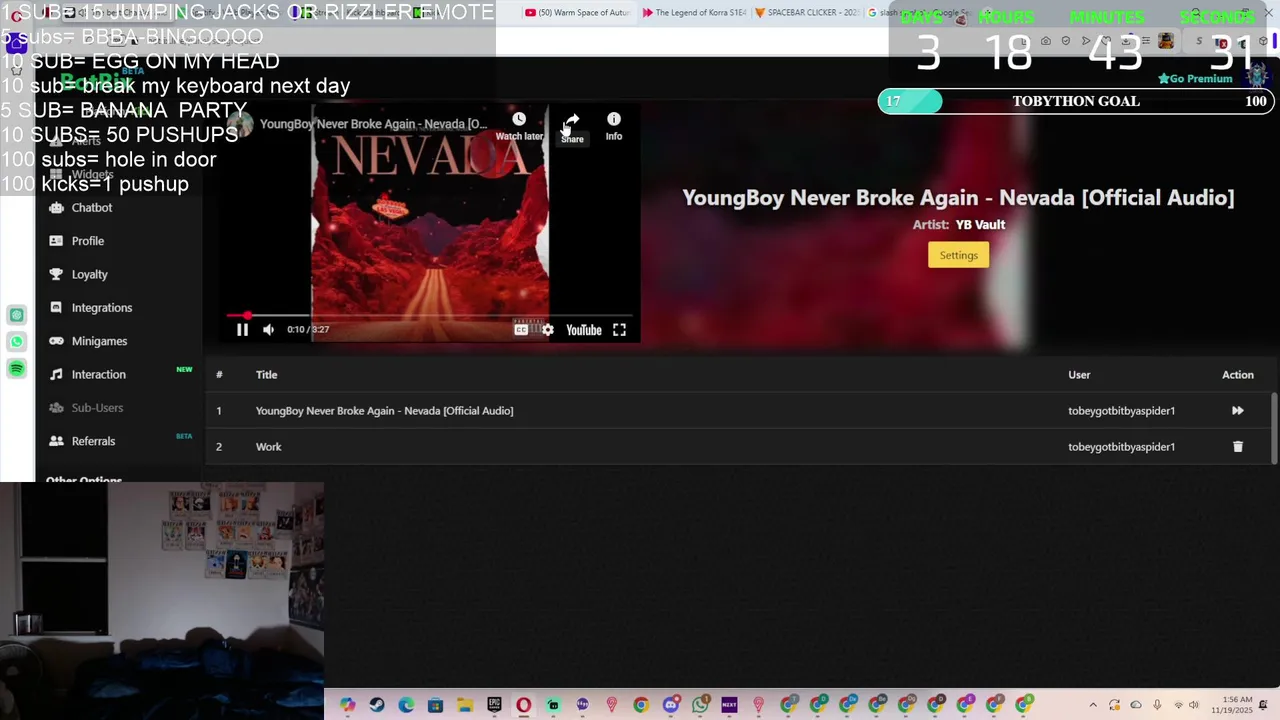The image size is (1280, 720).
Task: Open Integrations in the sidebar
Action: tap(102, 308)
